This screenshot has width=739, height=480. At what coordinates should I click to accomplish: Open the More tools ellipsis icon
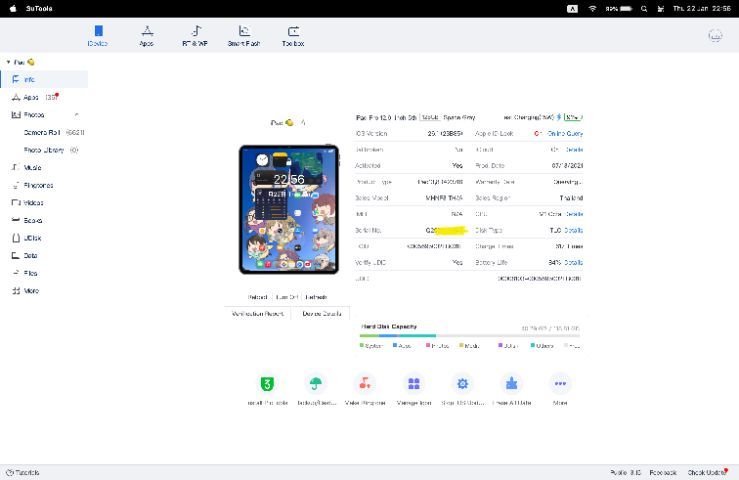560,384
